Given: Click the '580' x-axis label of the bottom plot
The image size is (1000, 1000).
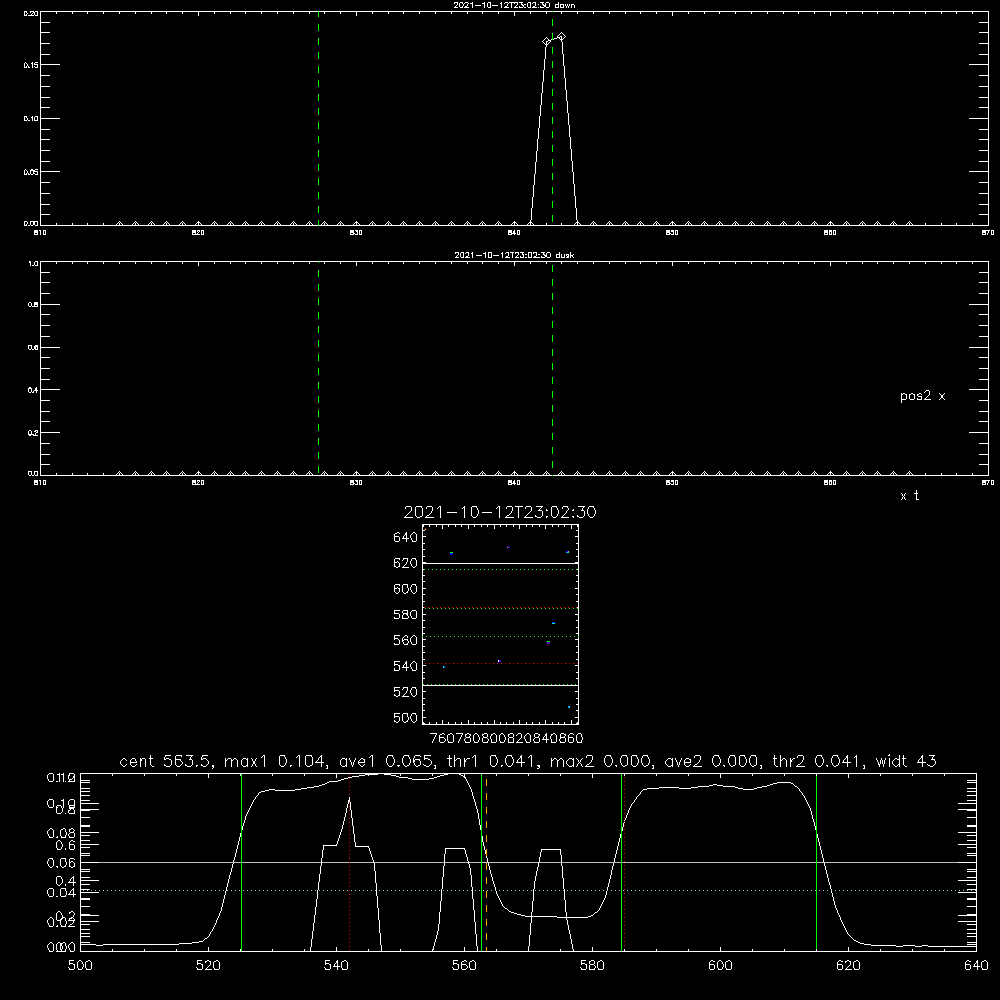Looking at the screenshot, I should tap(592, 966).
